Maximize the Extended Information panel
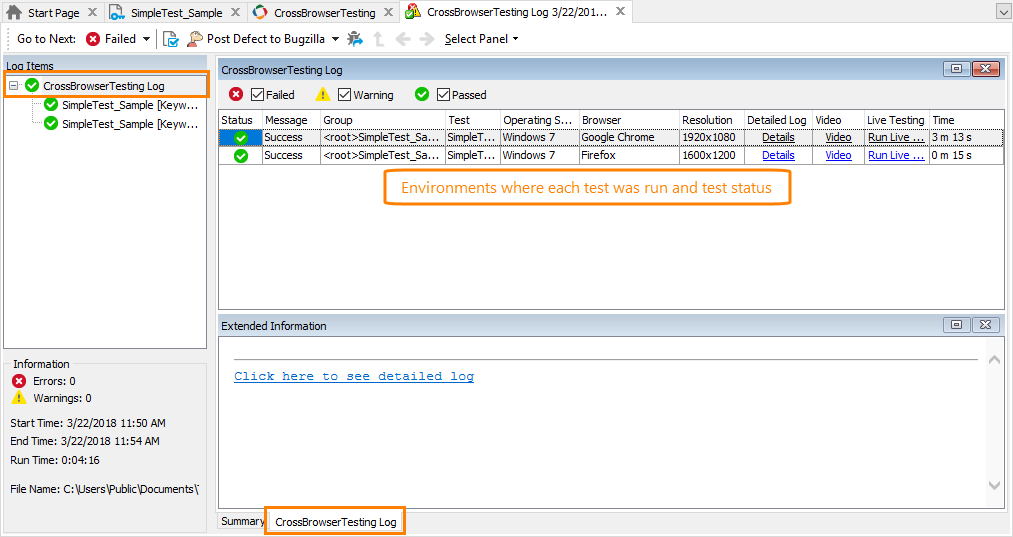This screenshot has height=537, width=1013. [x=956, y=325]
